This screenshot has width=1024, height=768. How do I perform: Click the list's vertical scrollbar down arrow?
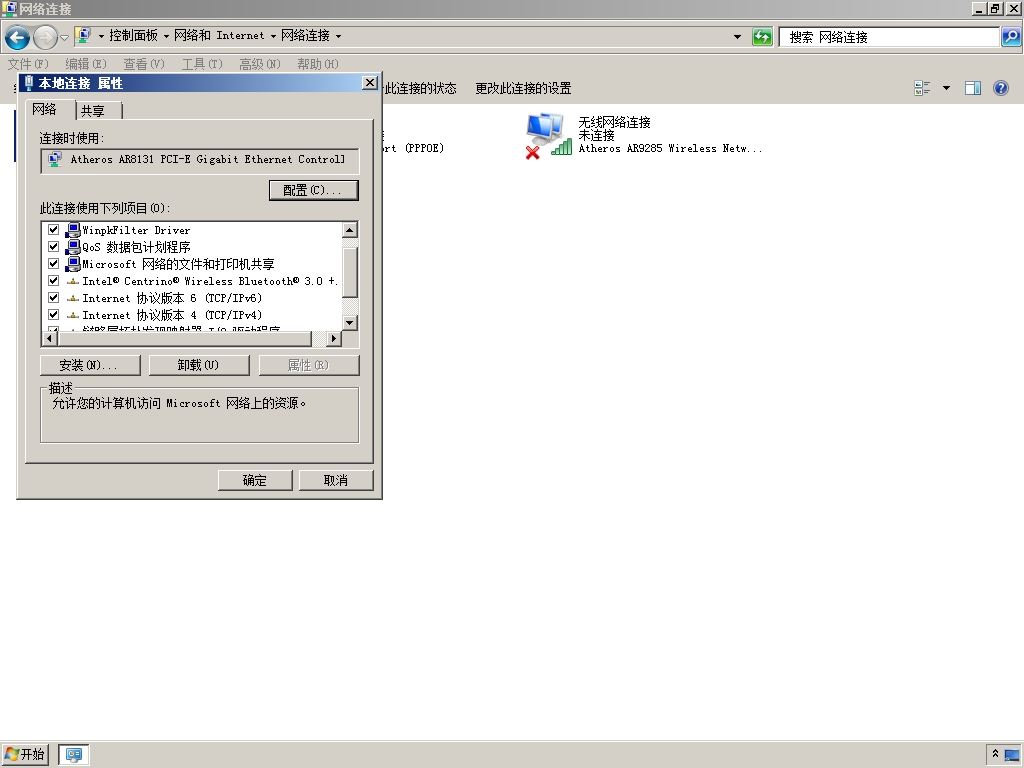click(x=350, y=323)
